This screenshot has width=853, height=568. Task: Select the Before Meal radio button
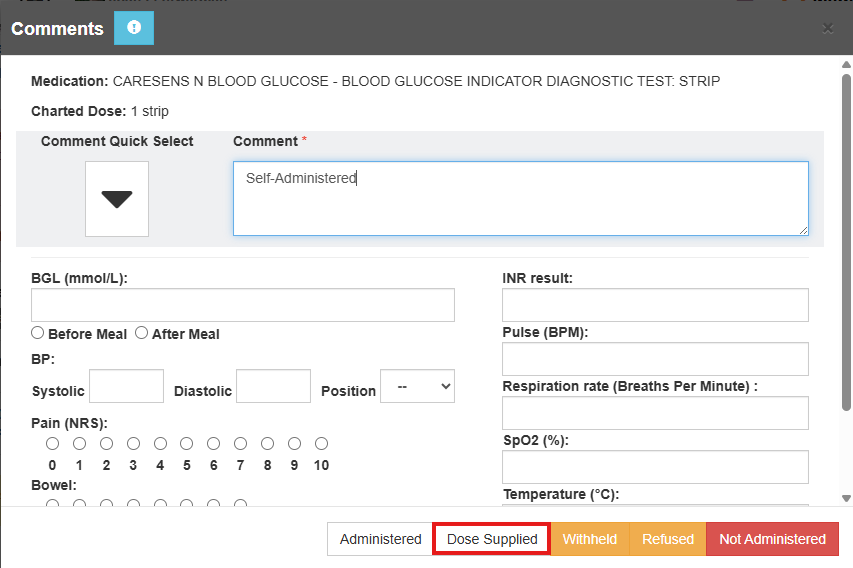click(38, 333)
